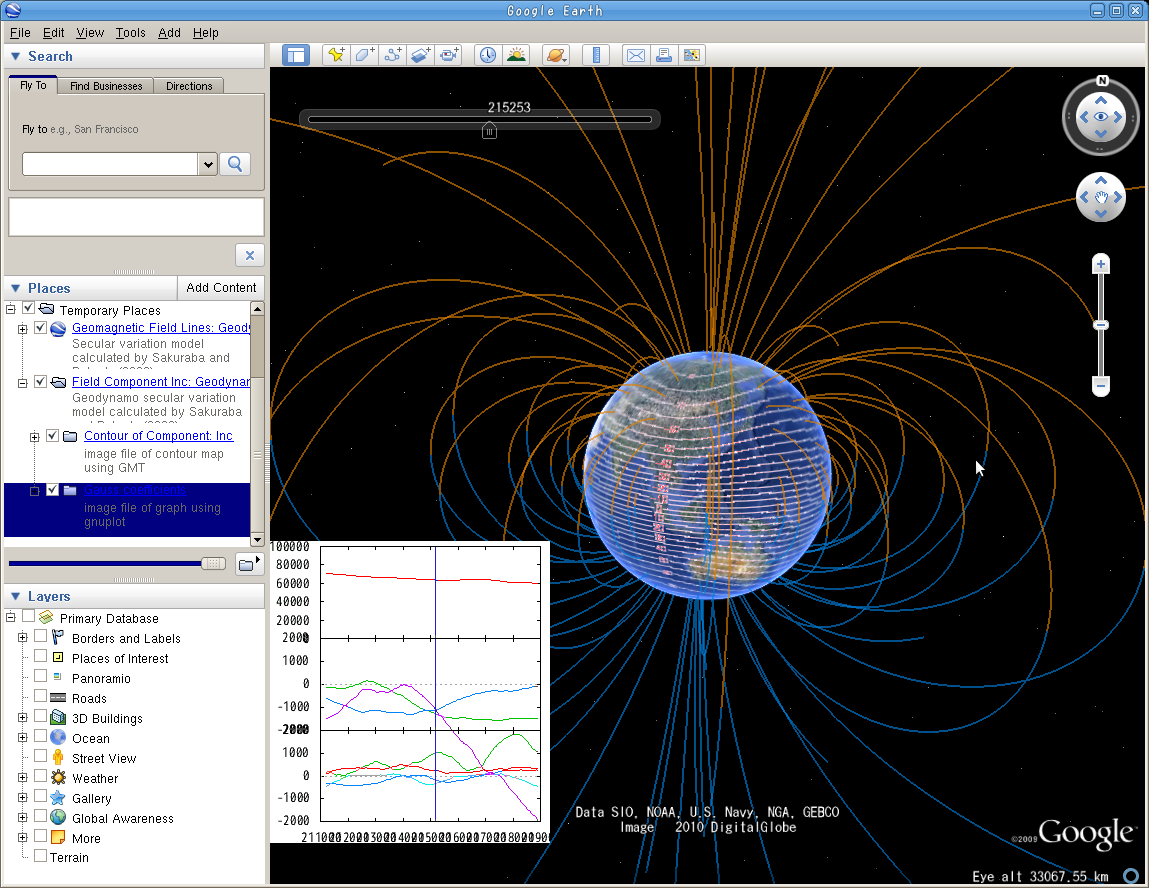Image resolution: width=1149 pixels, height=888 pixels.
Task: Switch to the Directions tab
Action: (x=189, y=86)
